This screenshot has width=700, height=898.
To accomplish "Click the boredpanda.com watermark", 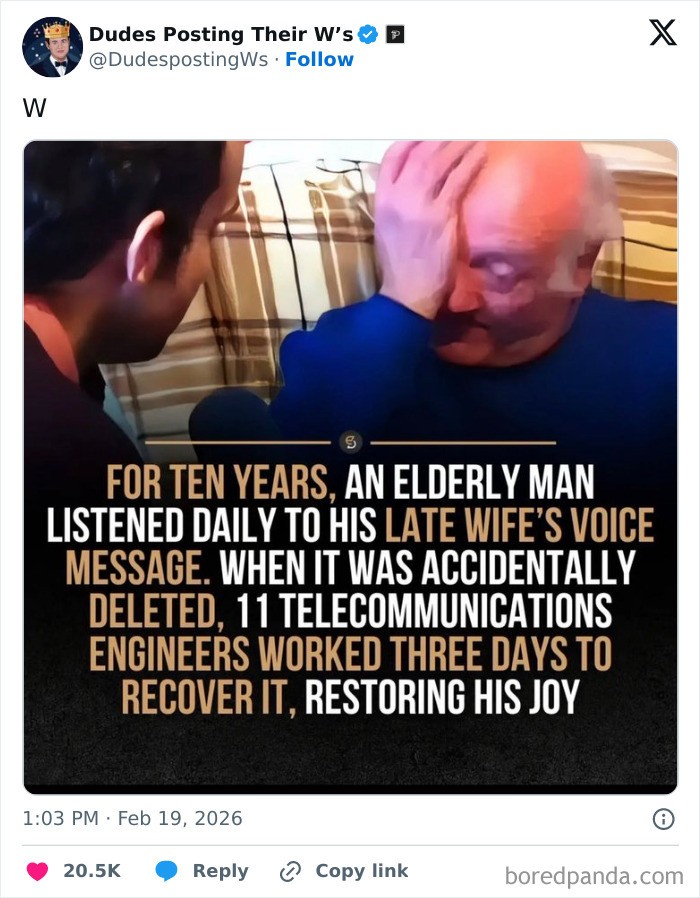I will tap(594, 876).
